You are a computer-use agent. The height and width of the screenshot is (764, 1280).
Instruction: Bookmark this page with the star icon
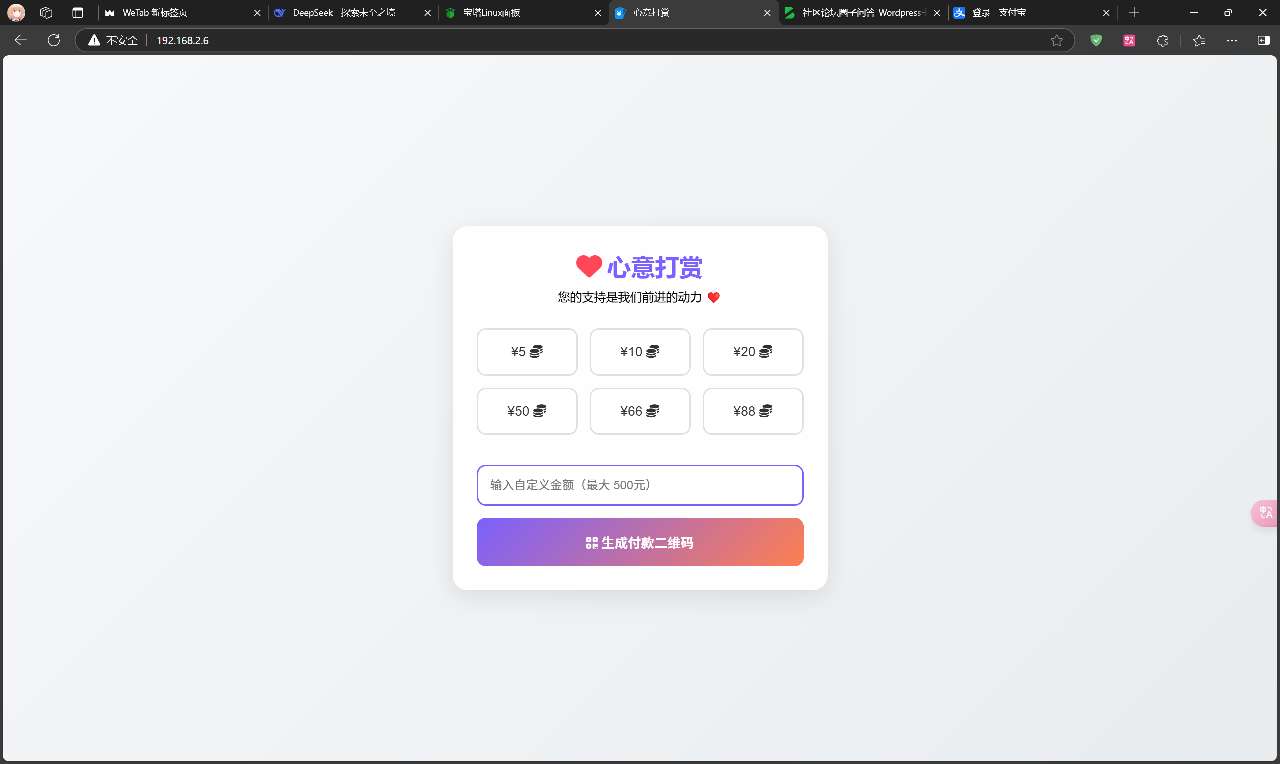1057,40
